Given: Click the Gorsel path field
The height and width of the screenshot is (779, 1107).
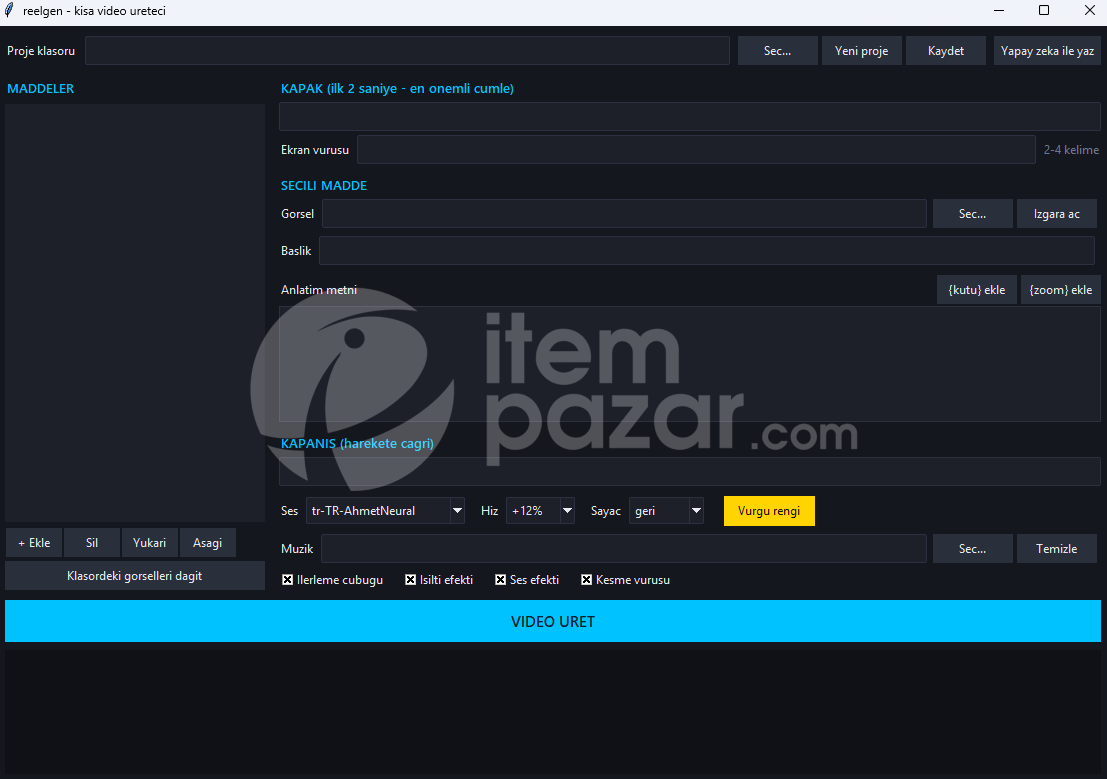Looking at the screenshot, I should click(624, 213).
